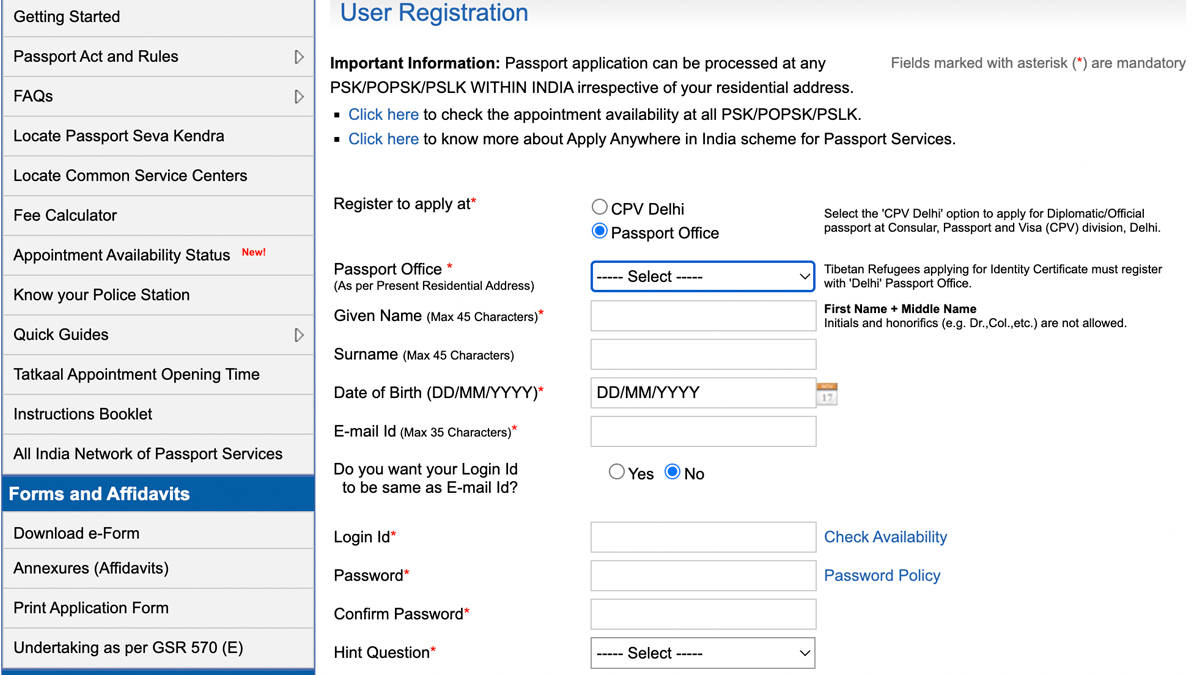Open Annexures (Affidavits) menu item
Viewport: 1200px width, 675px height.
[158, 569]
